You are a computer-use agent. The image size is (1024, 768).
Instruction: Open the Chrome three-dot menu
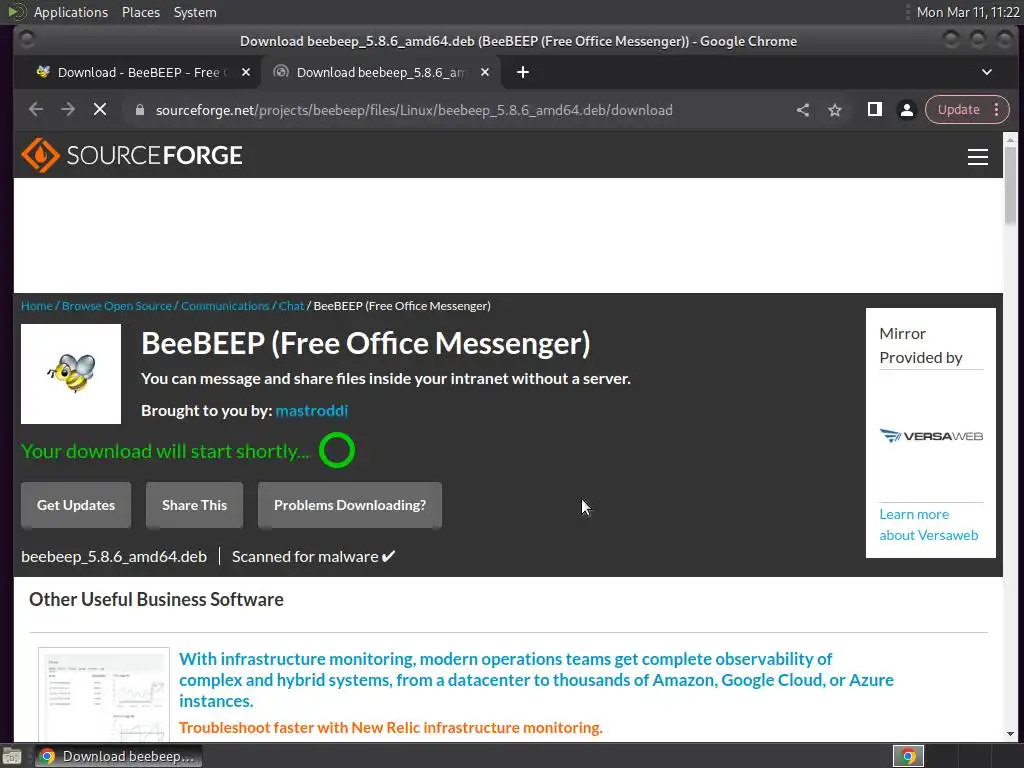(997, 110)
